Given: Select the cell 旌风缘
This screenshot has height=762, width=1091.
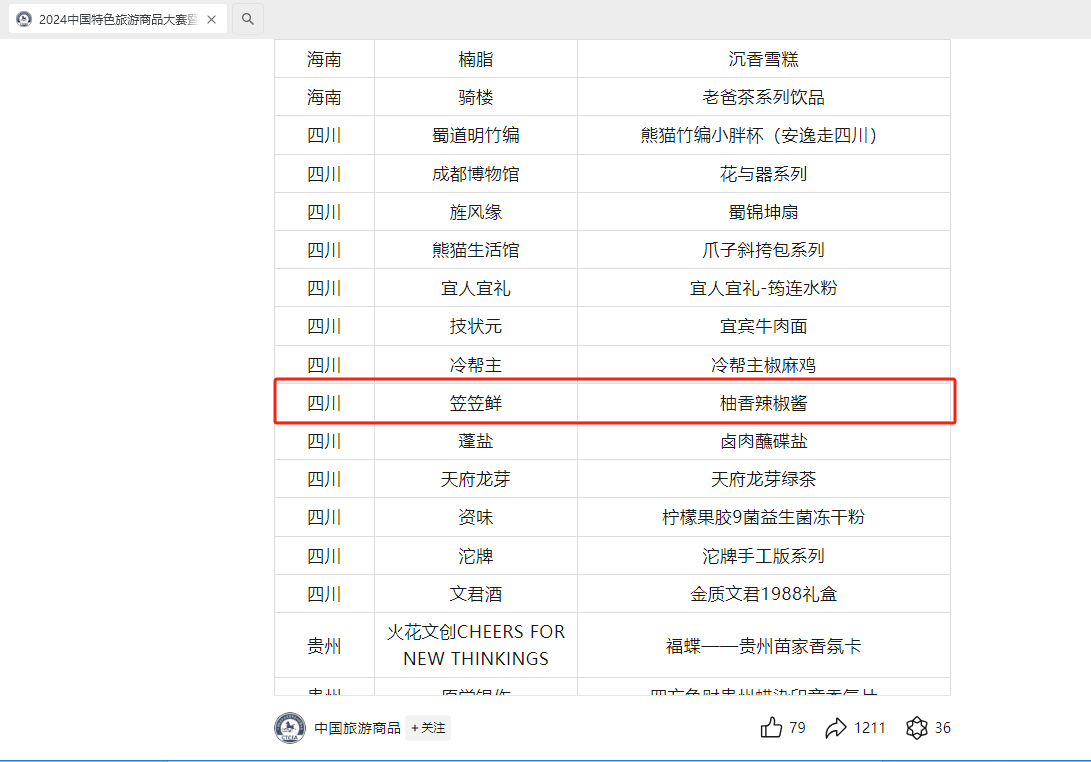Looking at the screenshot, I should (x=476, y=212).
